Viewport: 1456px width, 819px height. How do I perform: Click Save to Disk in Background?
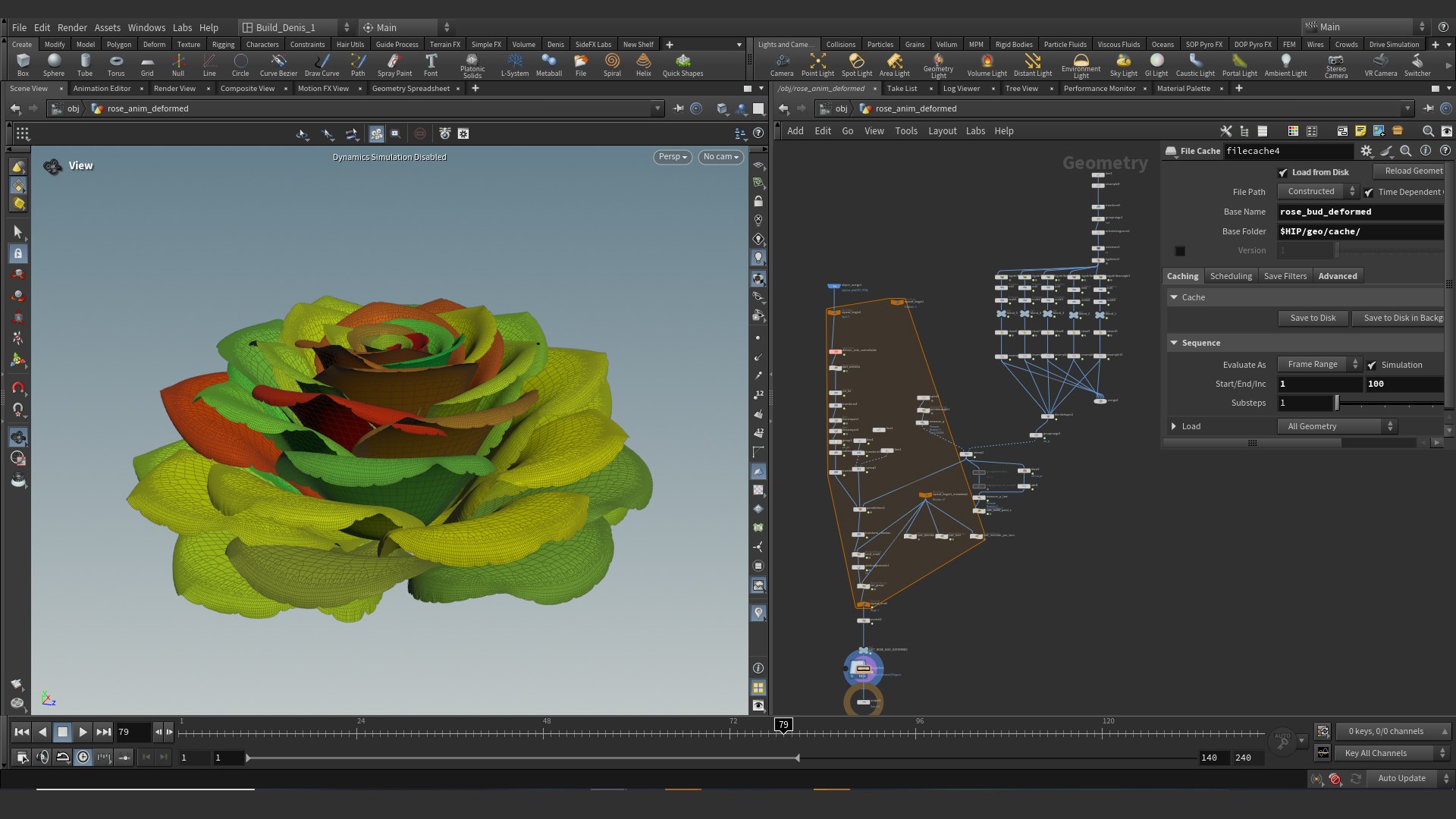(x=1399, y=318)
